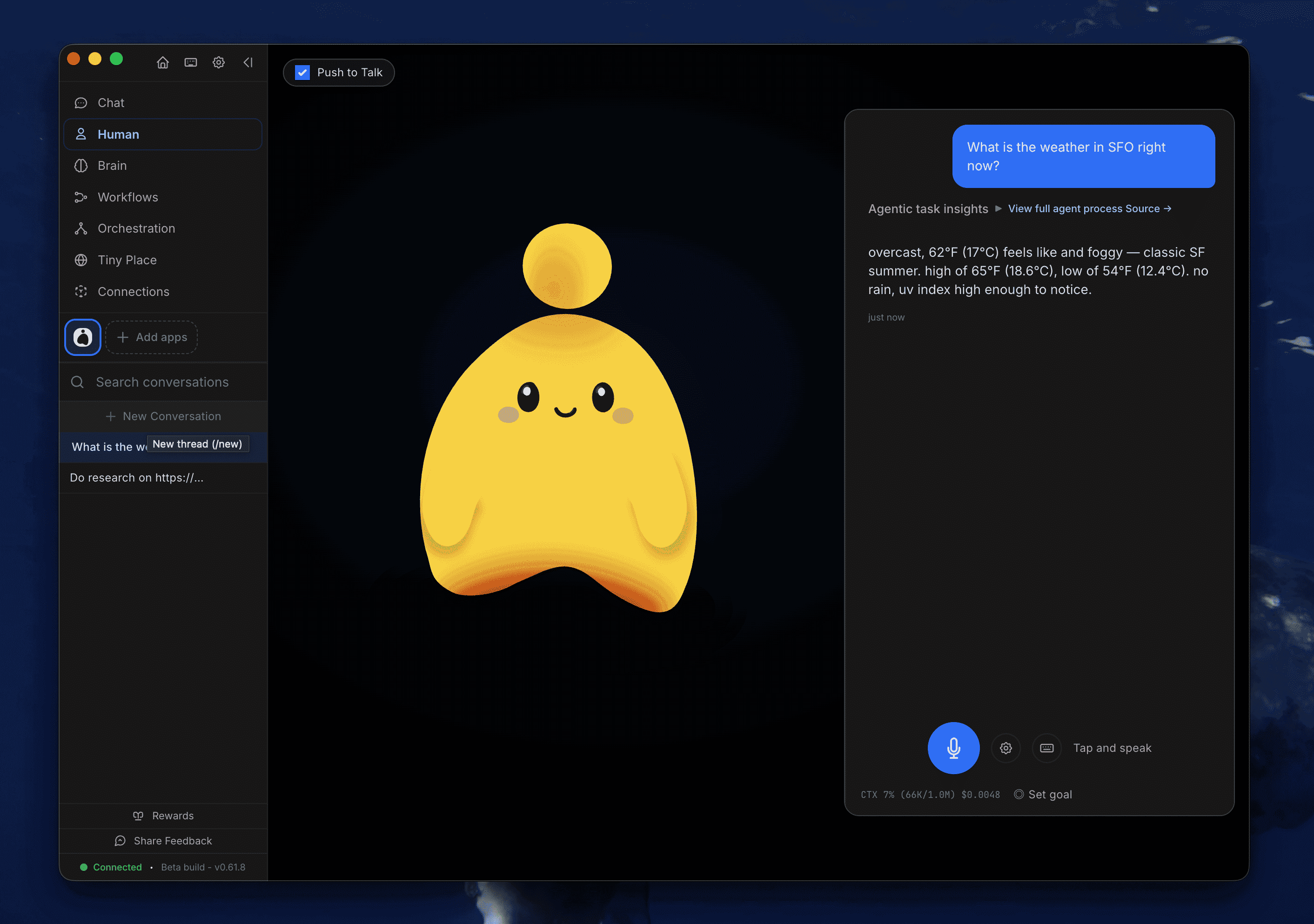Open the Chat section
This screenshot has height=924, width=1314.
[162, 103]
